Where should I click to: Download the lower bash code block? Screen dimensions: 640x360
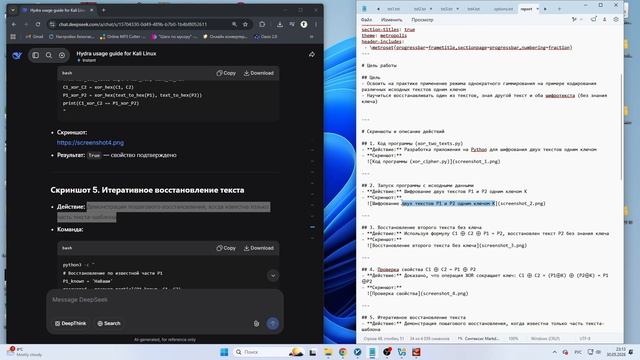(x=259, y=248)
